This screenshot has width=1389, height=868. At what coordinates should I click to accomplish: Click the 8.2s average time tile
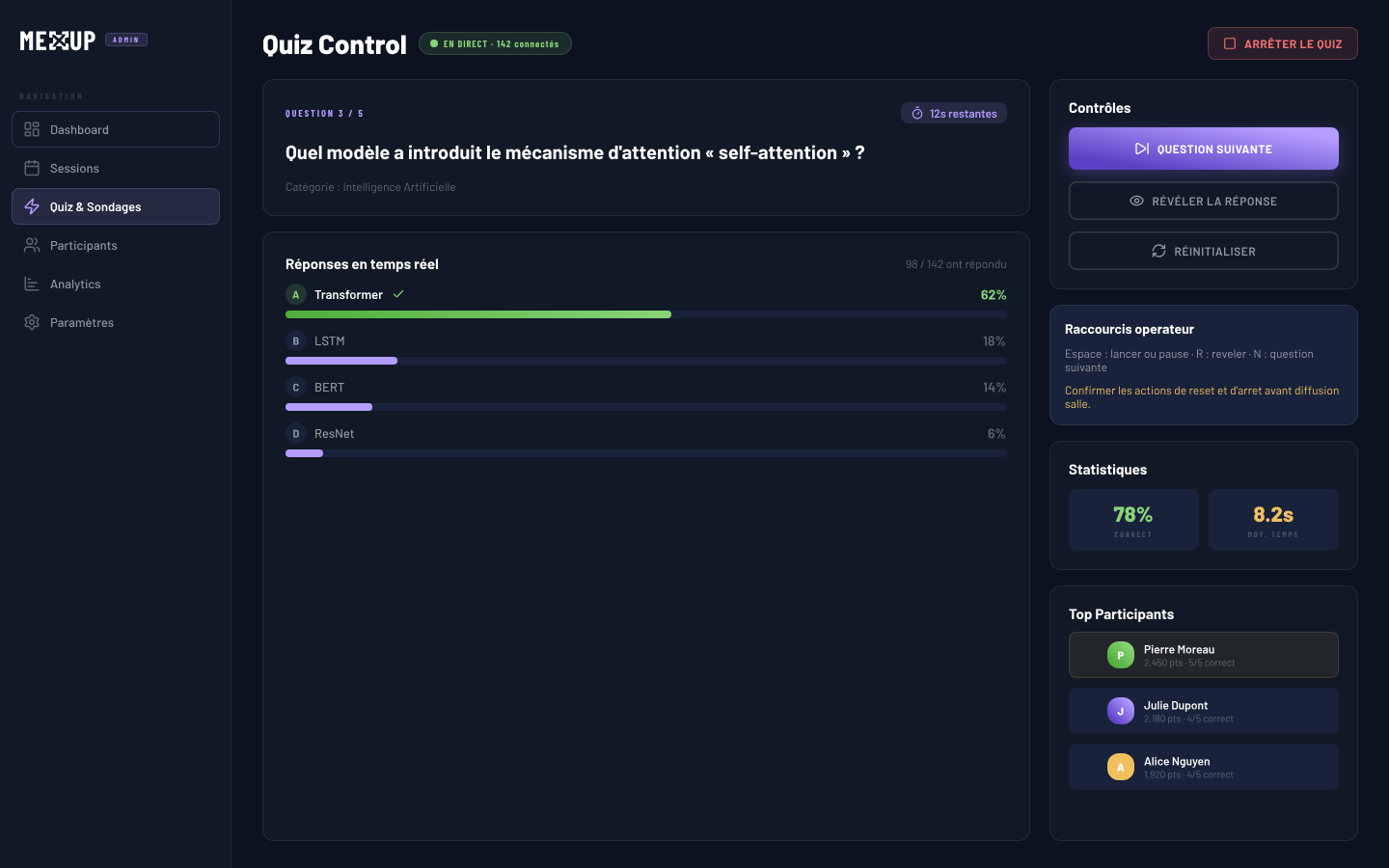coord(1273,520)
